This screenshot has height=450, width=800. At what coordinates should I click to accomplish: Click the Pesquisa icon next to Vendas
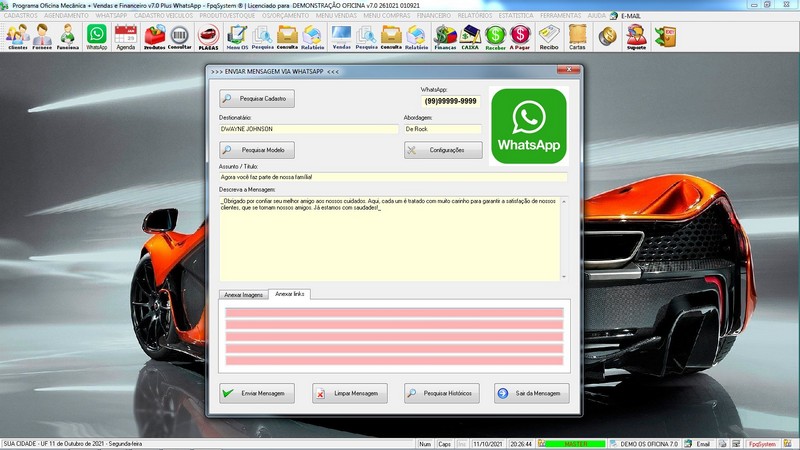point(366,37)
